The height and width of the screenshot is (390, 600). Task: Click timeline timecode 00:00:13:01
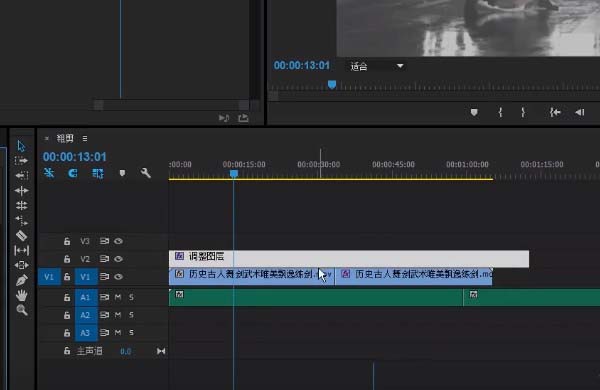coord(75,157)
